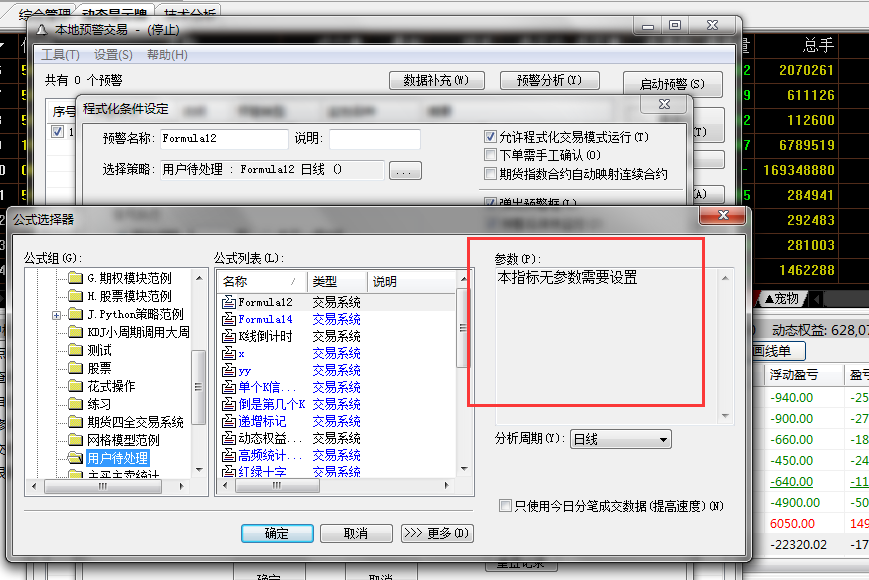Click formula icon beside 单个K信...

[x=229, y=387]
